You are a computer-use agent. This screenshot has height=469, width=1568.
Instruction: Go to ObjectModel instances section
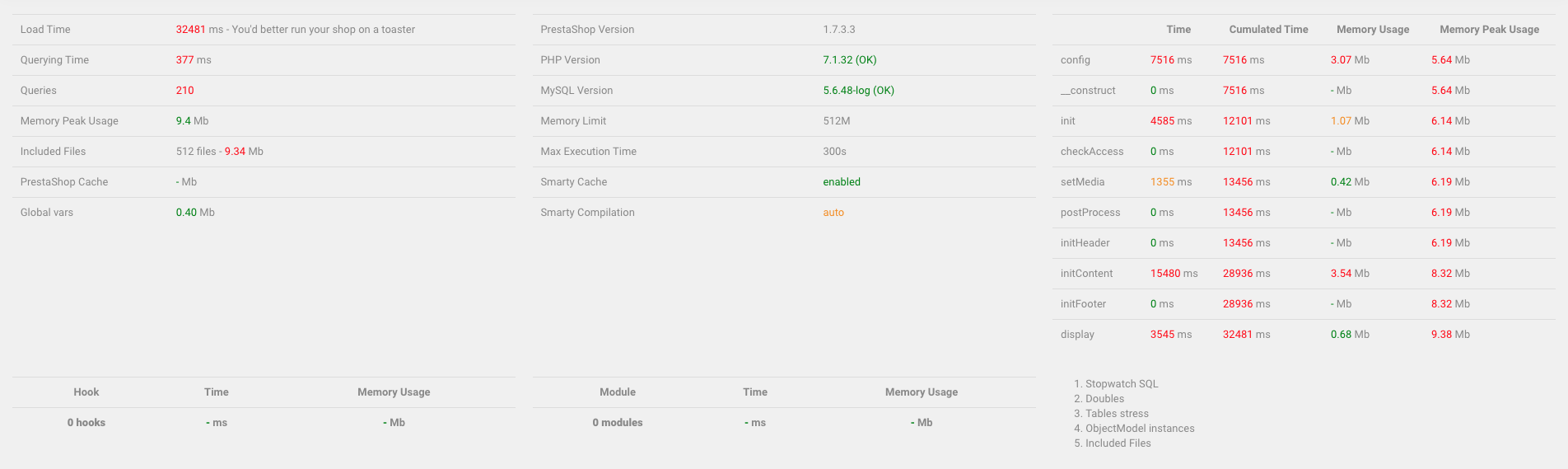pos(1140,429)
